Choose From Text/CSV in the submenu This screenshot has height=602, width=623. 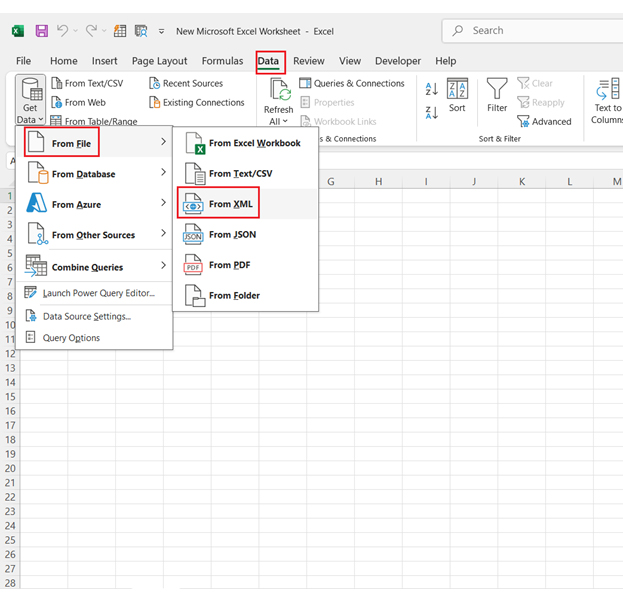(x=246, y=174)
